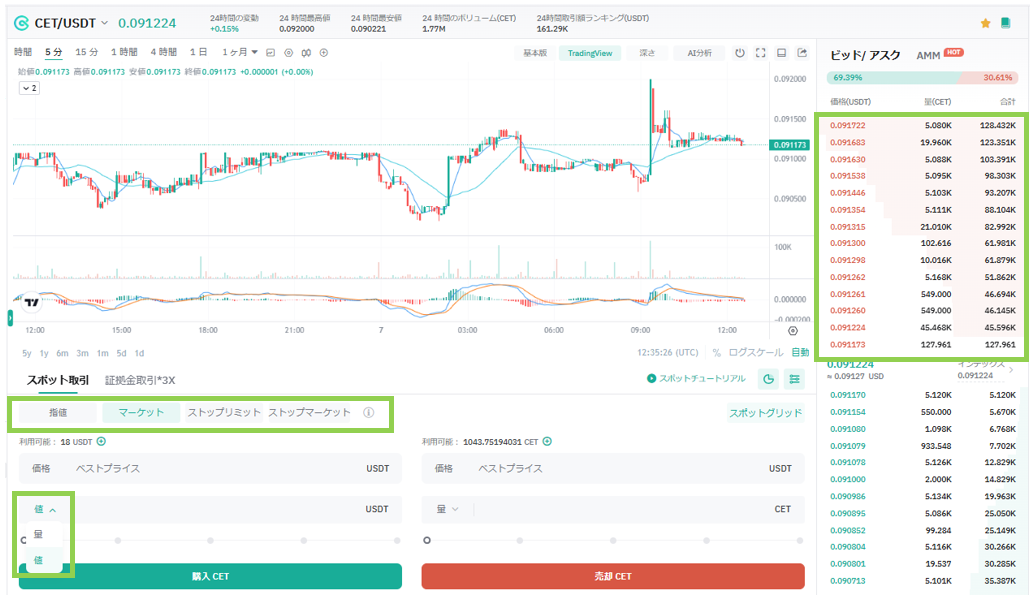This screenshot has width=1030, height=598.
Task: Toggle ログスケール log scale
Action: click(x=755, y=353)
